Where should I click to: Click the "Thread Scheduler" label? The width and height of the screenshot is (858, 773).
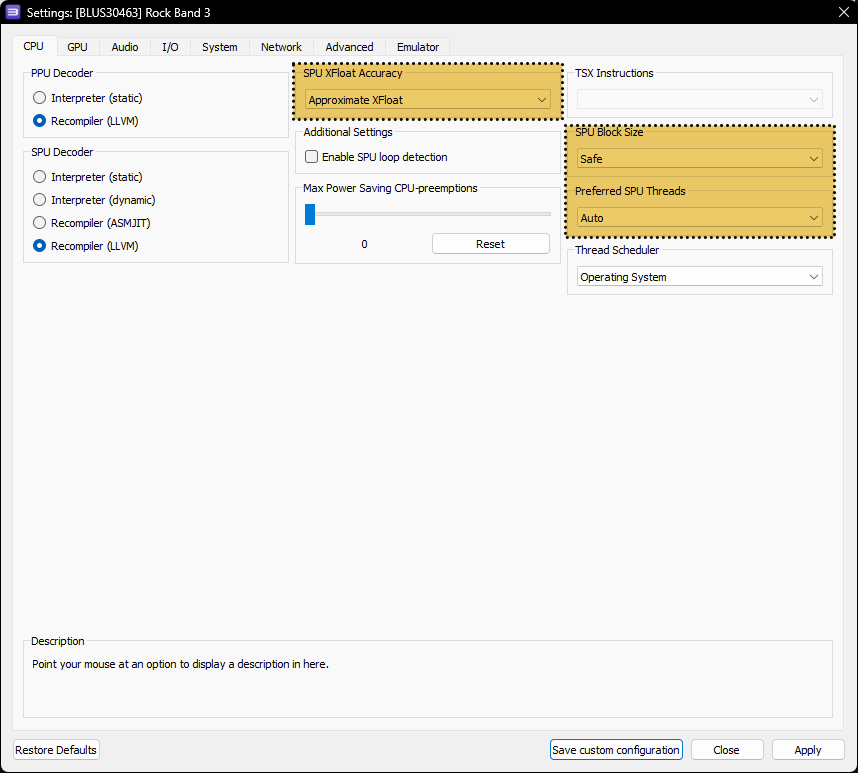[617, 250]
